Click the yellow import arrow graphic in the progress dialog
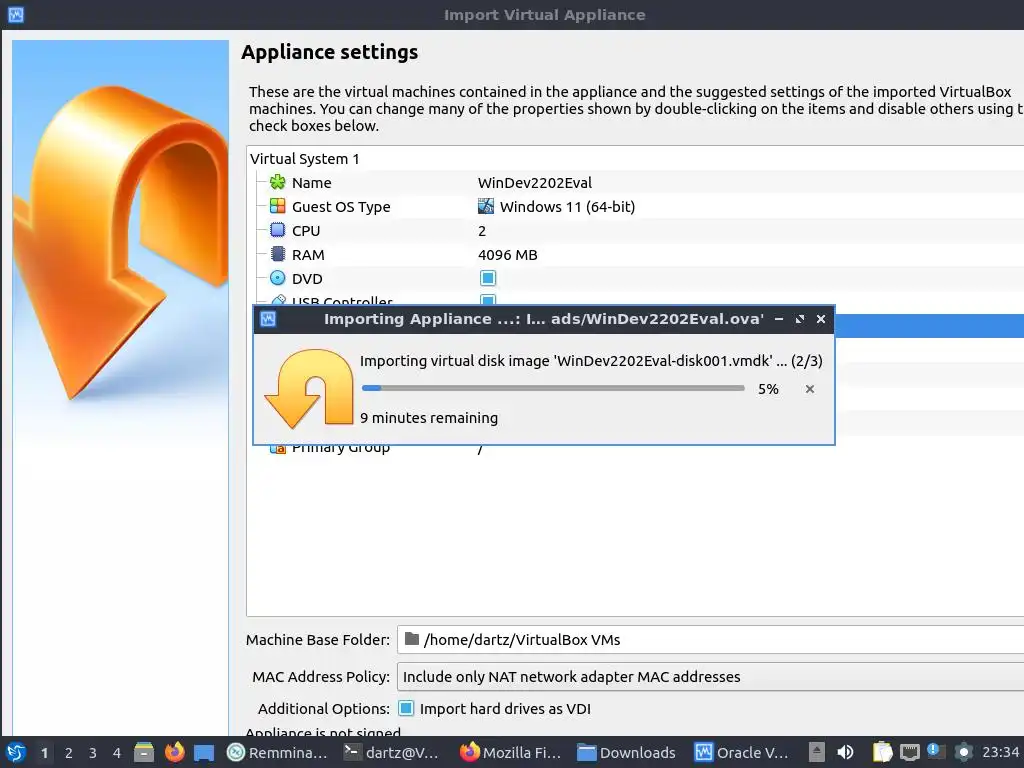Viewport: 1024px width, 768px height. 309,388
